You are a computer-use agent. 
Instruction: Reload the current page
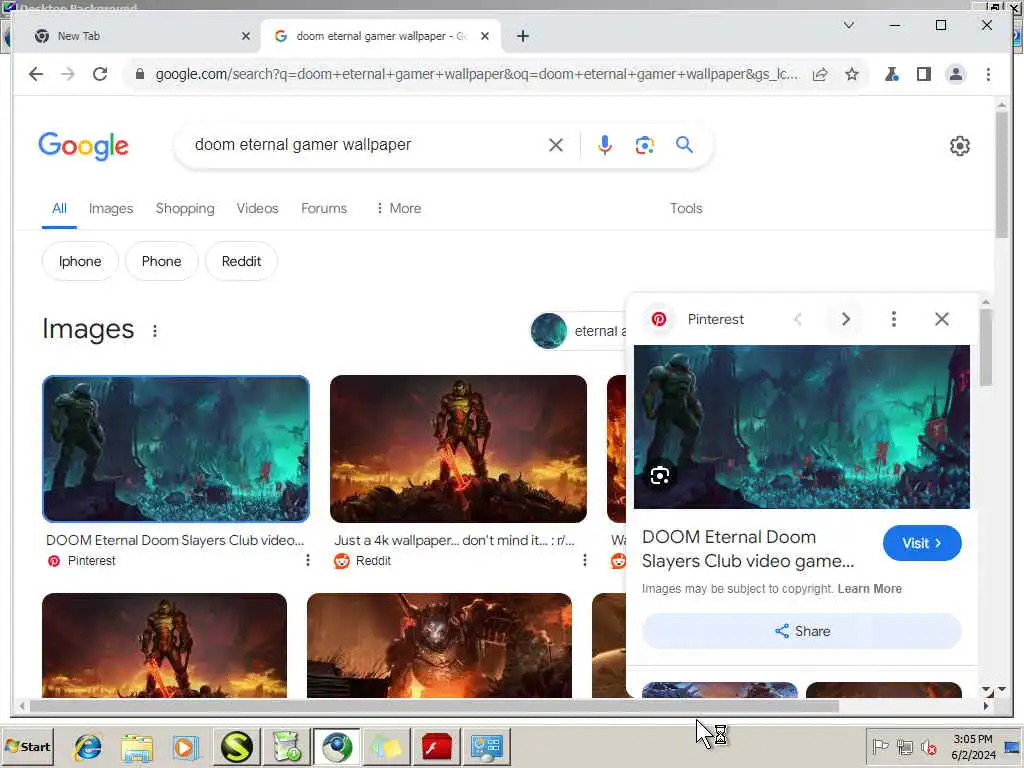100,74
